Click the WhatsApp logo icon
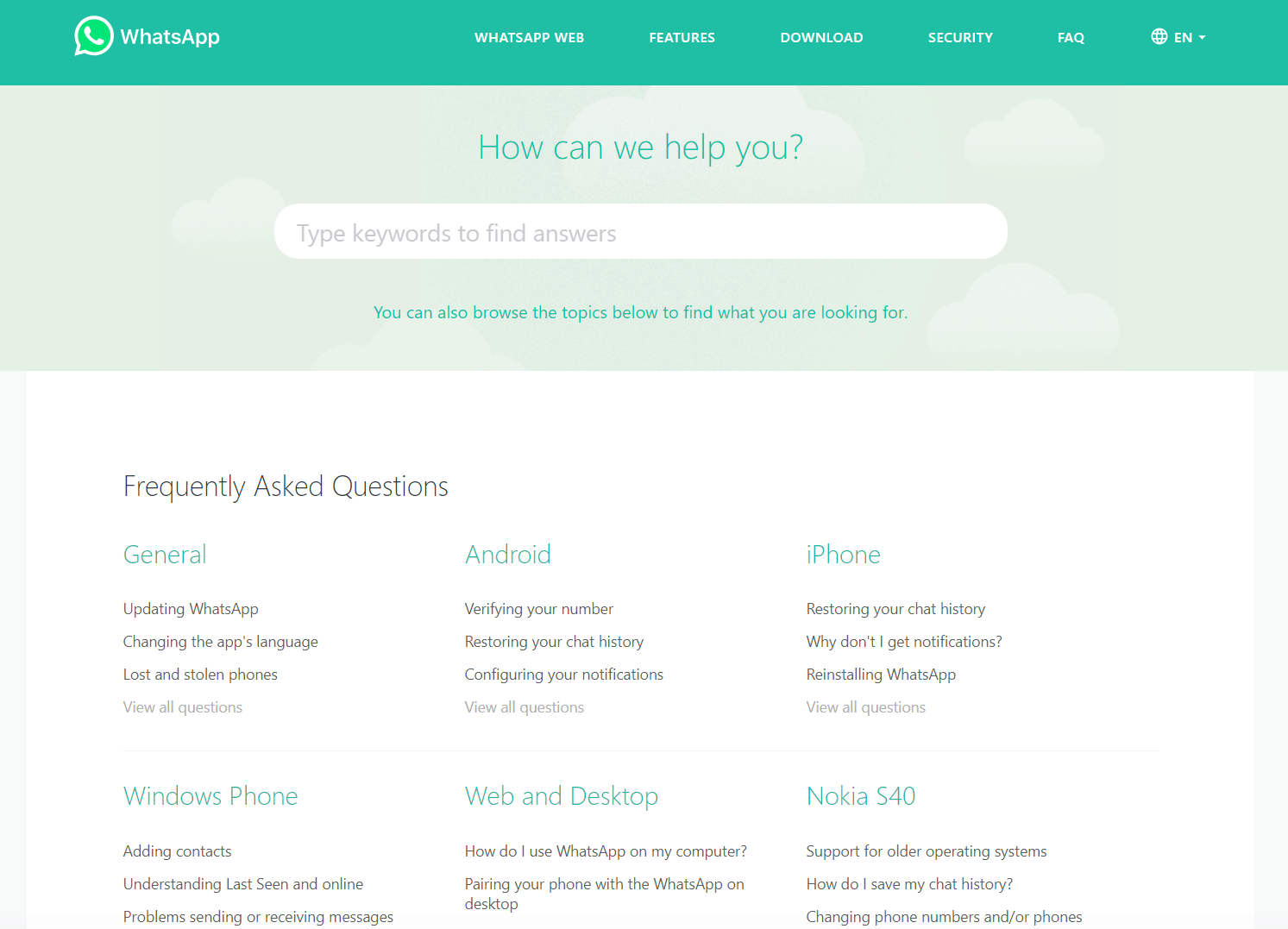1288x929 pixels. coord(93,36)
